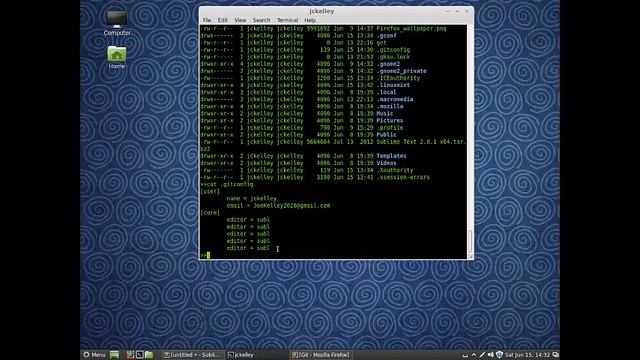Viewport: 640px width, 360px height.
Task: Open file manager from the panel launcher
Action: coord(149,355)
